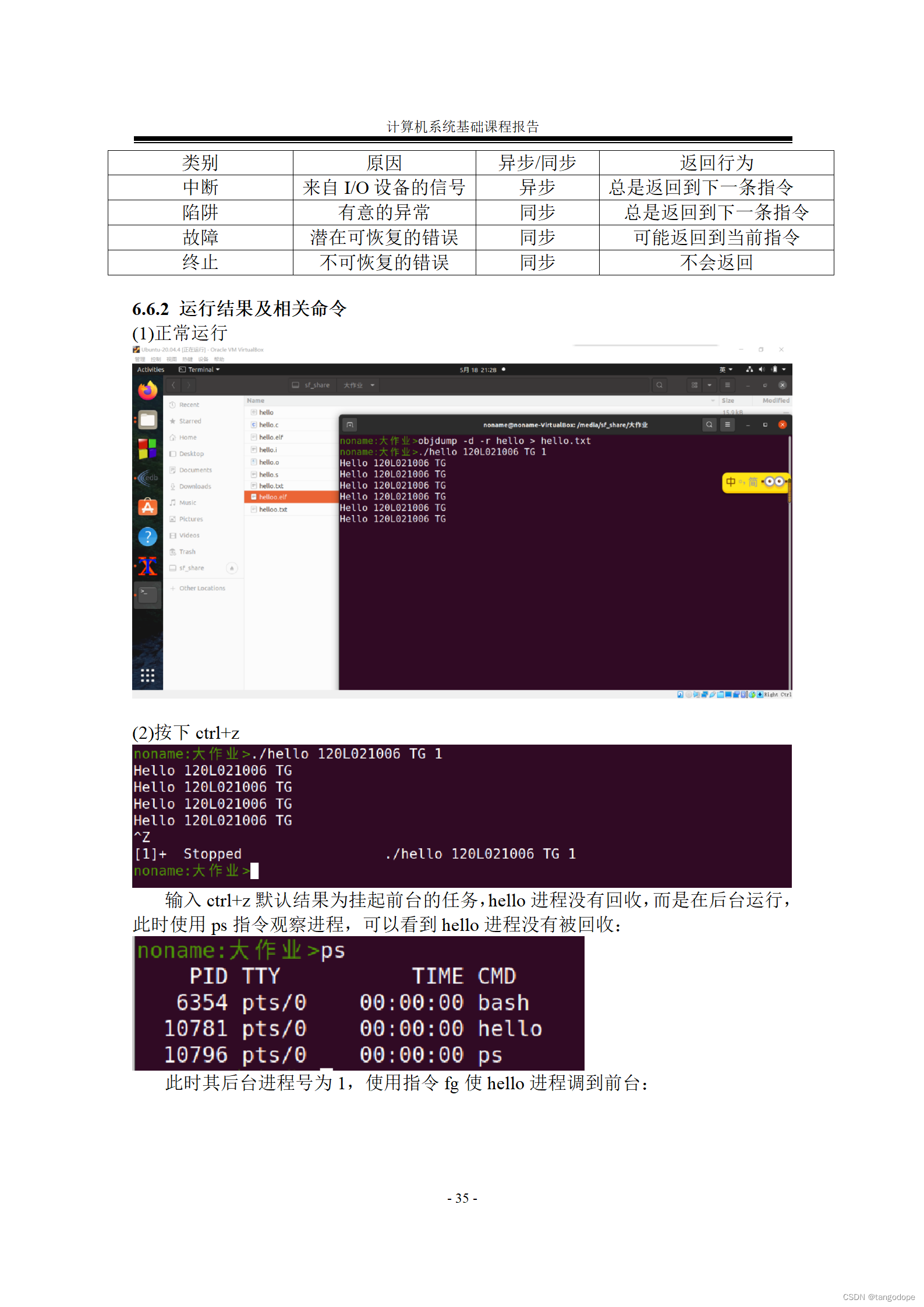Open the 大作业 path dropdown arrow
924x1307 pixels.
pyautogui.click(x=373, y=385)
